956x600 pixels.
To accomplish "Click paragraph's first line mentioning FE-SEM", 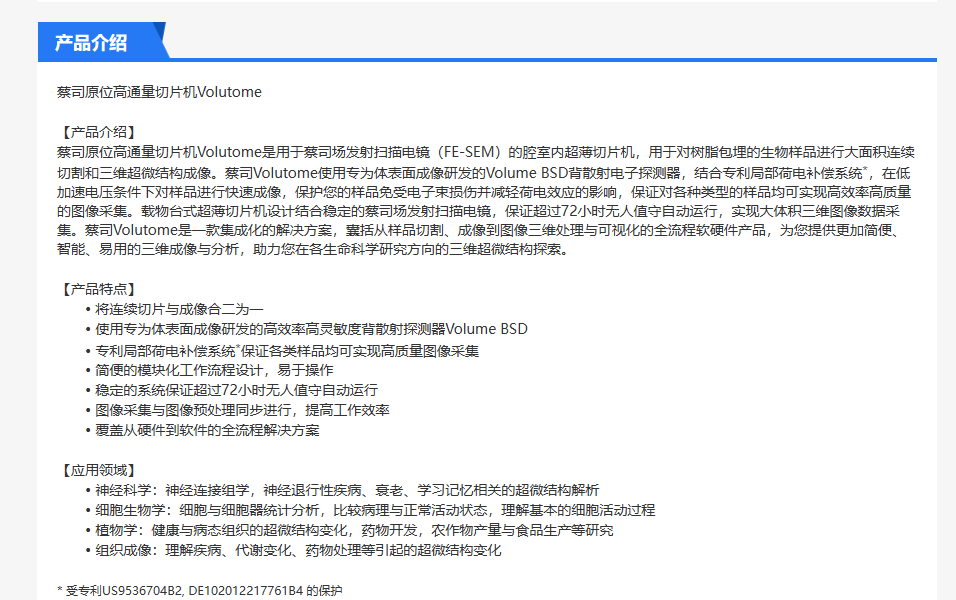I will click(x=486, y=152).
